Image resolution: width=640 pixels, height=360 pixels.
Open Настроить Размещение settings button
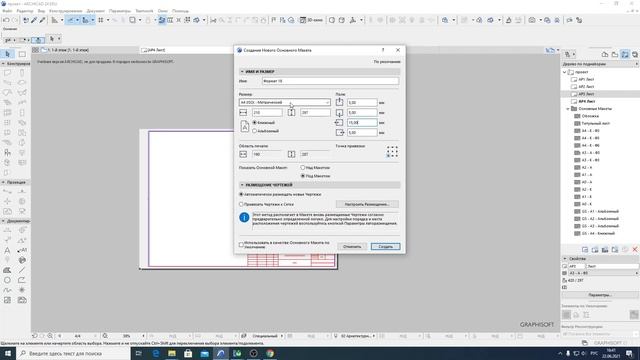pos(367,204)
